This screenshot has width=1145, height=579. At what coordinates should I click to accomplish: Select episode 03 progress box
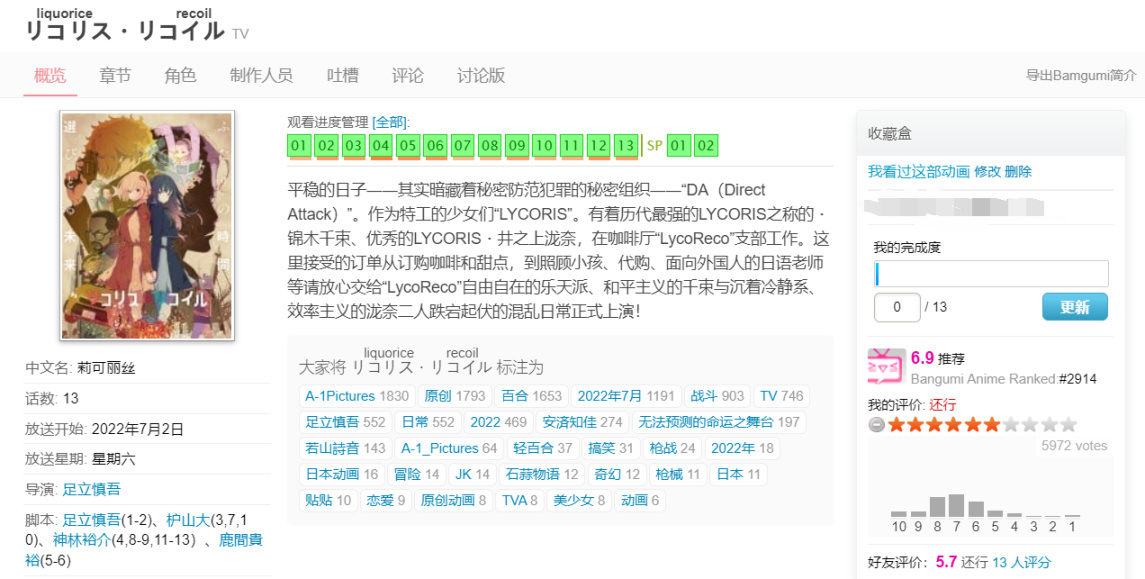[353, 145]
